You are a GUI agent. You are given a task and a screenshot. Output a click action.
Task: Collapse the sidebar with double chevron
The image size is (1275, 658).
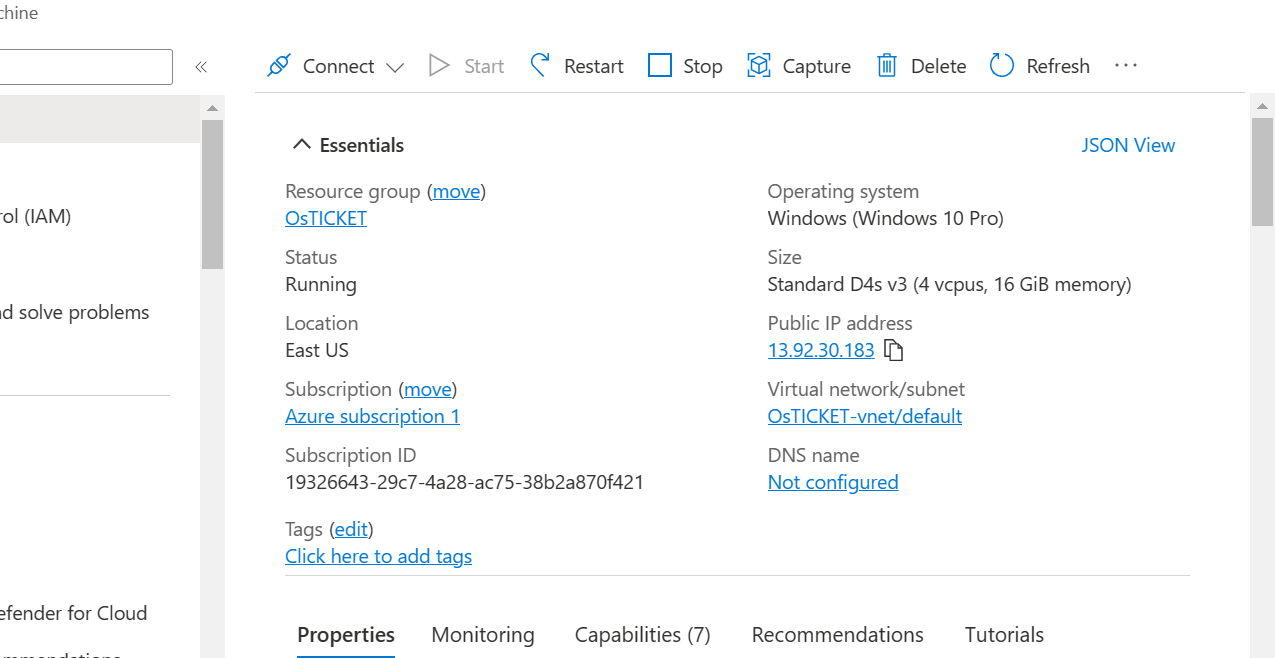201,67
